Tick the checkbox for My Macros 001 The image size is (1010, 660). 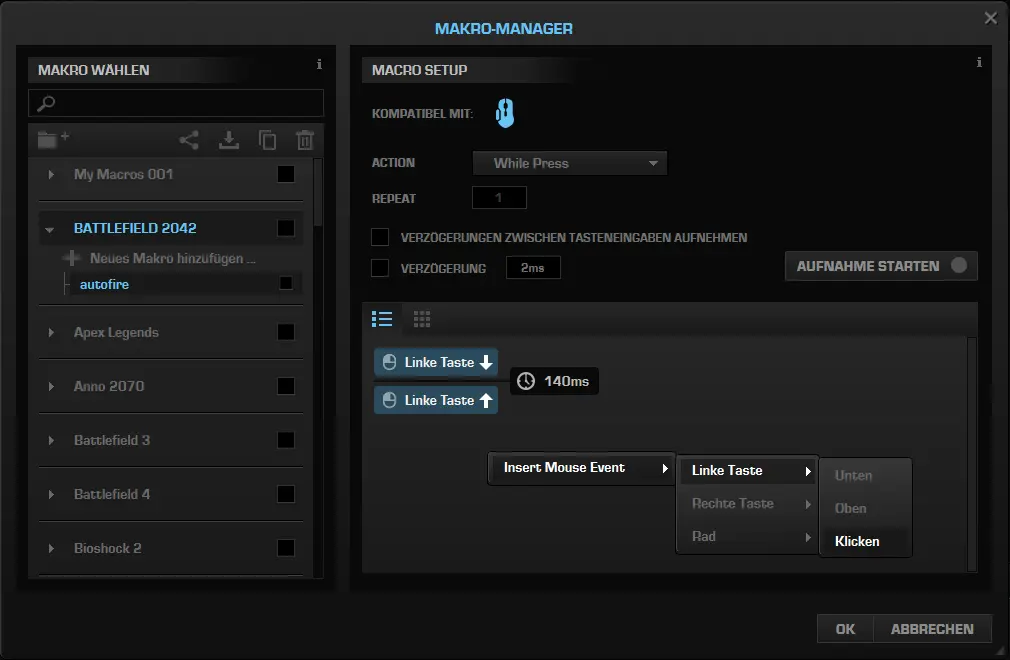(286, 174)
